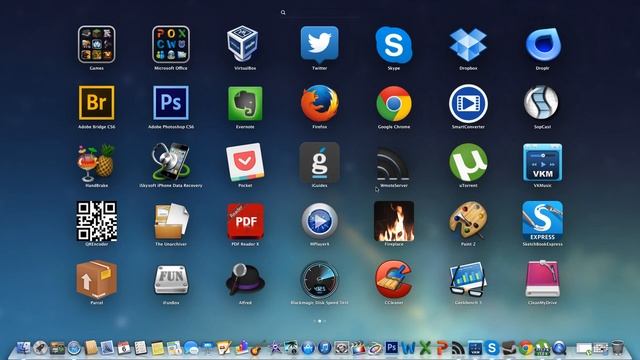Launch Photoshop from the Dock

pyautogui.click(x=391, y=348)
